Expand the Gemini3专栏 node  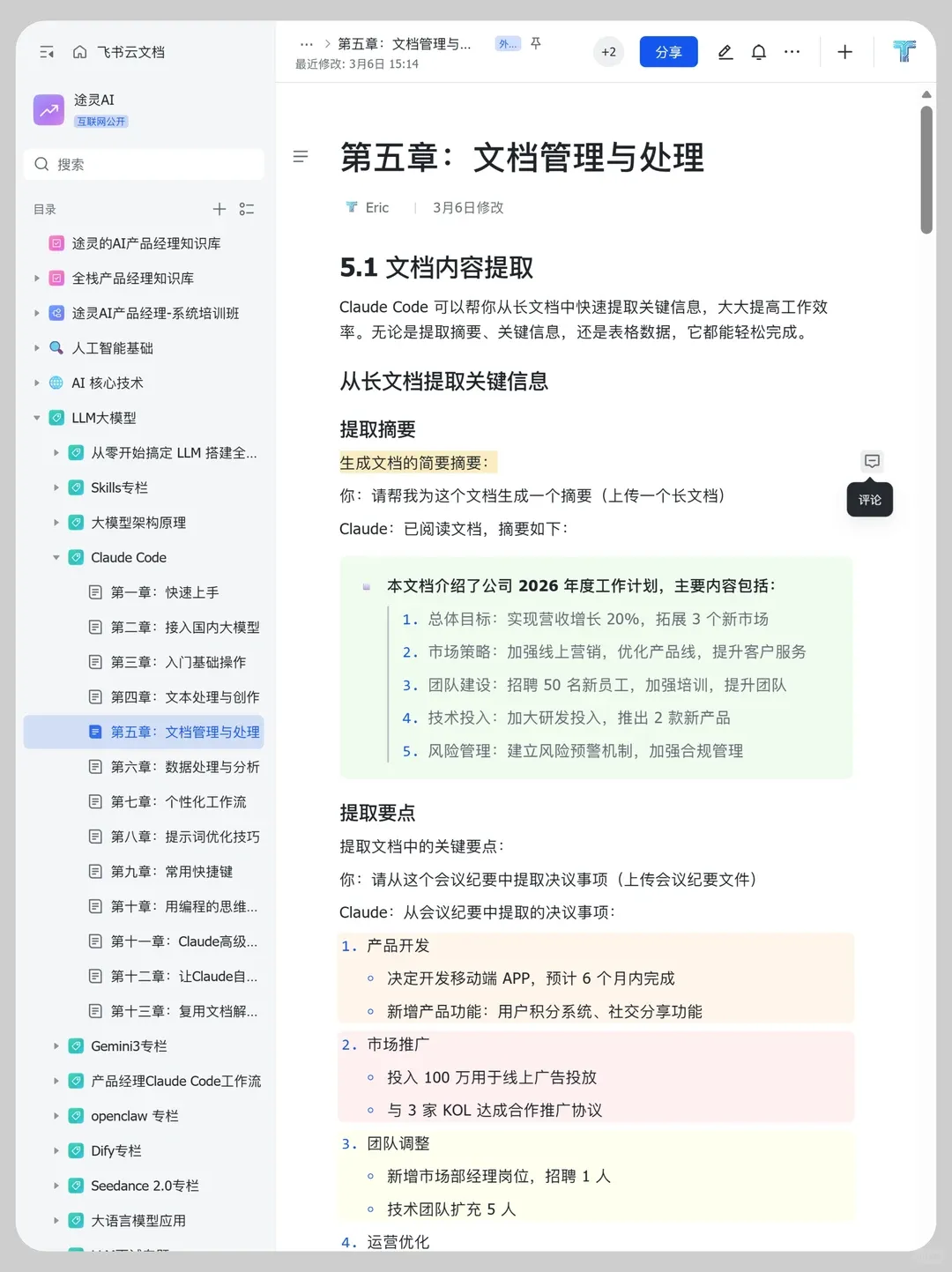(x=56, y=1046)
